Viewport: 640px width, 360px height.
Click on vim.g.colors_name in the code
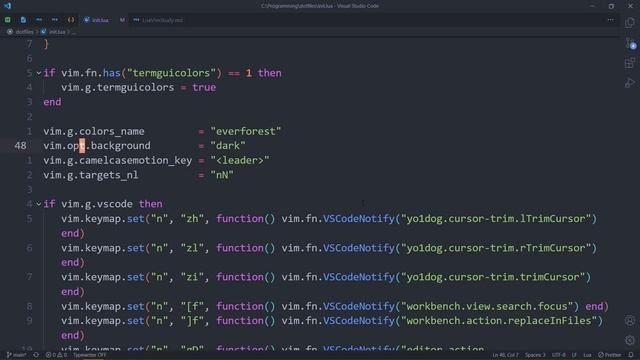(94, 131)
